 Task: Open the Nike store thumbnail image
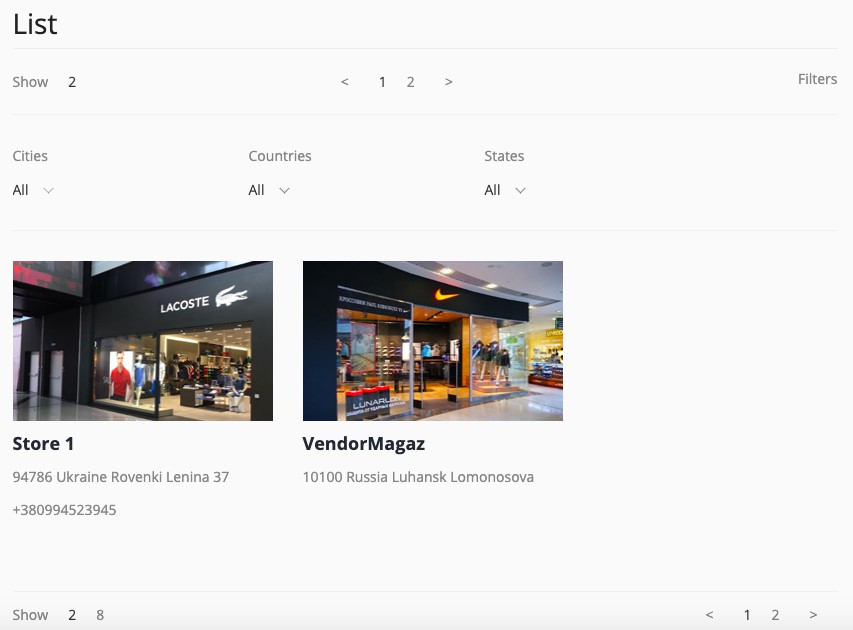tap(432, 341)
